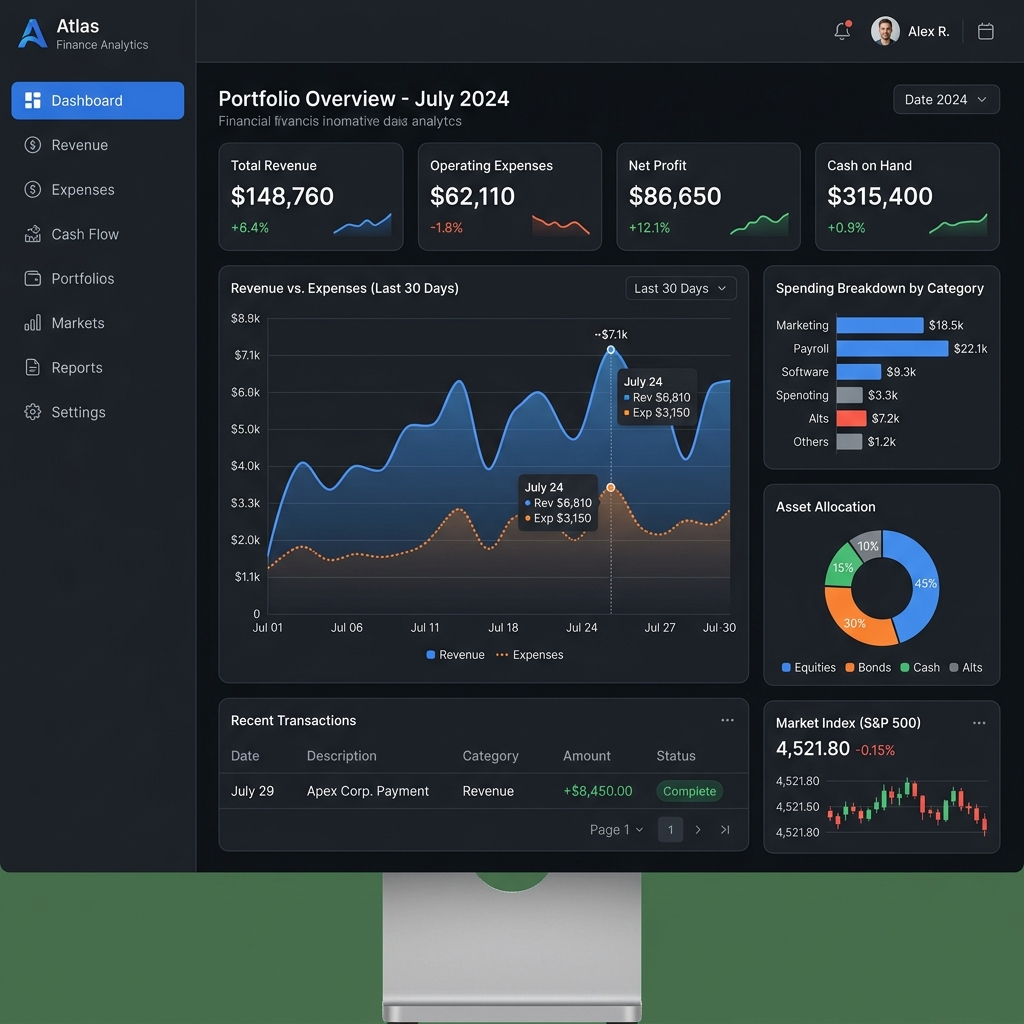Open the calendar icon in header
This screenshot has width=1024, height=1024.
coord(985,31)
